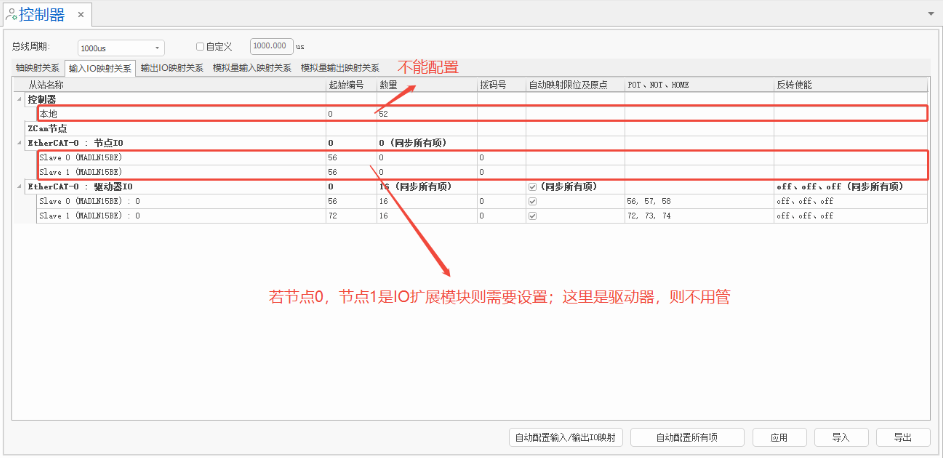This screenshot has height=458, width=943.
Task: Select the 本地 row
Action: point(482,113)
